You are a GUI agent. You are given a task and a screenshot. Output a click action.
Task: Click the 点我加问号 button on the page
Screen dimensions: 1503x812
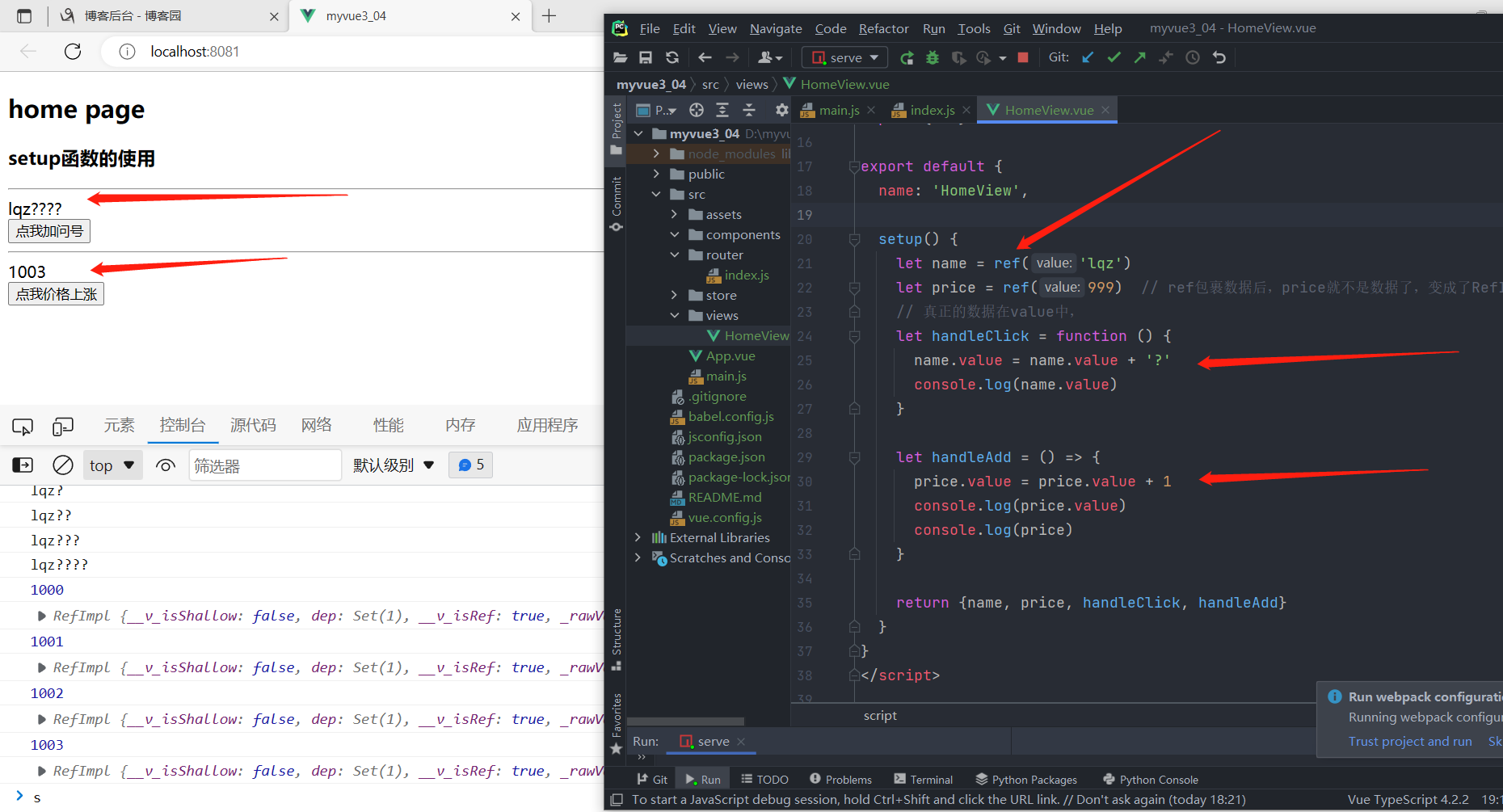[49, 231]
